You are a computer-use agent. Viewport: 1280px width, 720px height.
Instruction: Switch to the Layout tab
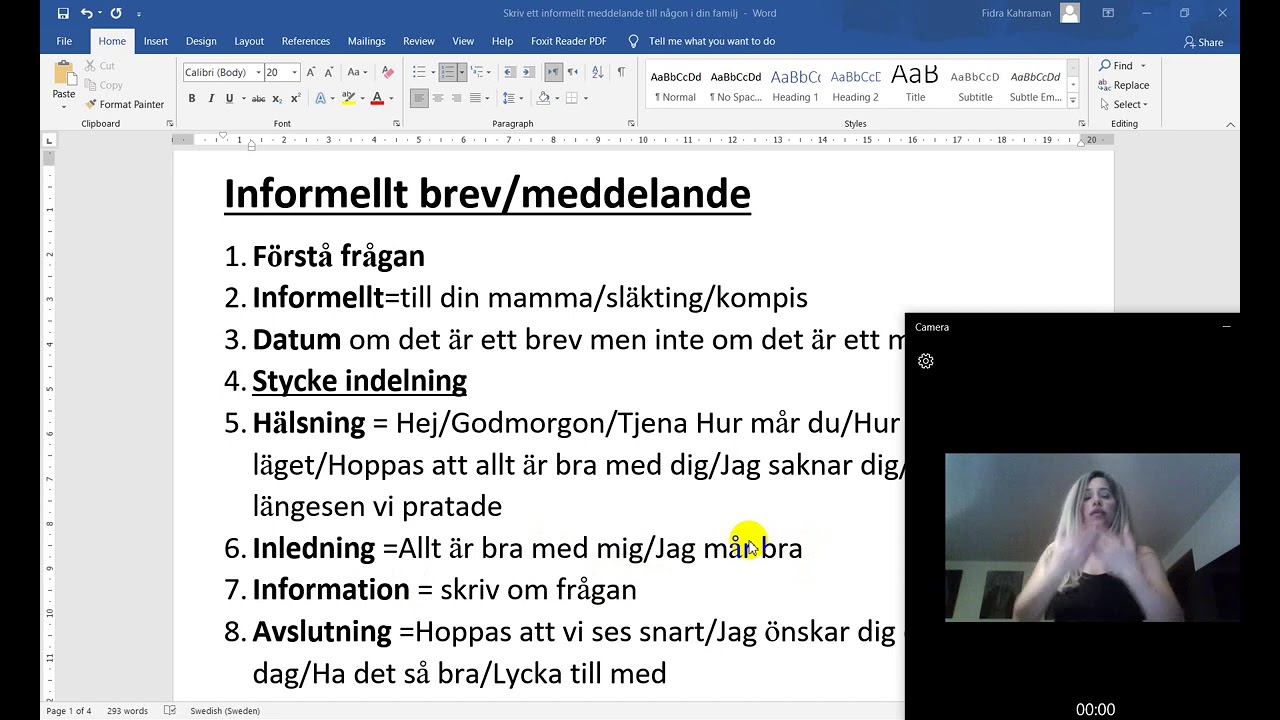point(249,41)
